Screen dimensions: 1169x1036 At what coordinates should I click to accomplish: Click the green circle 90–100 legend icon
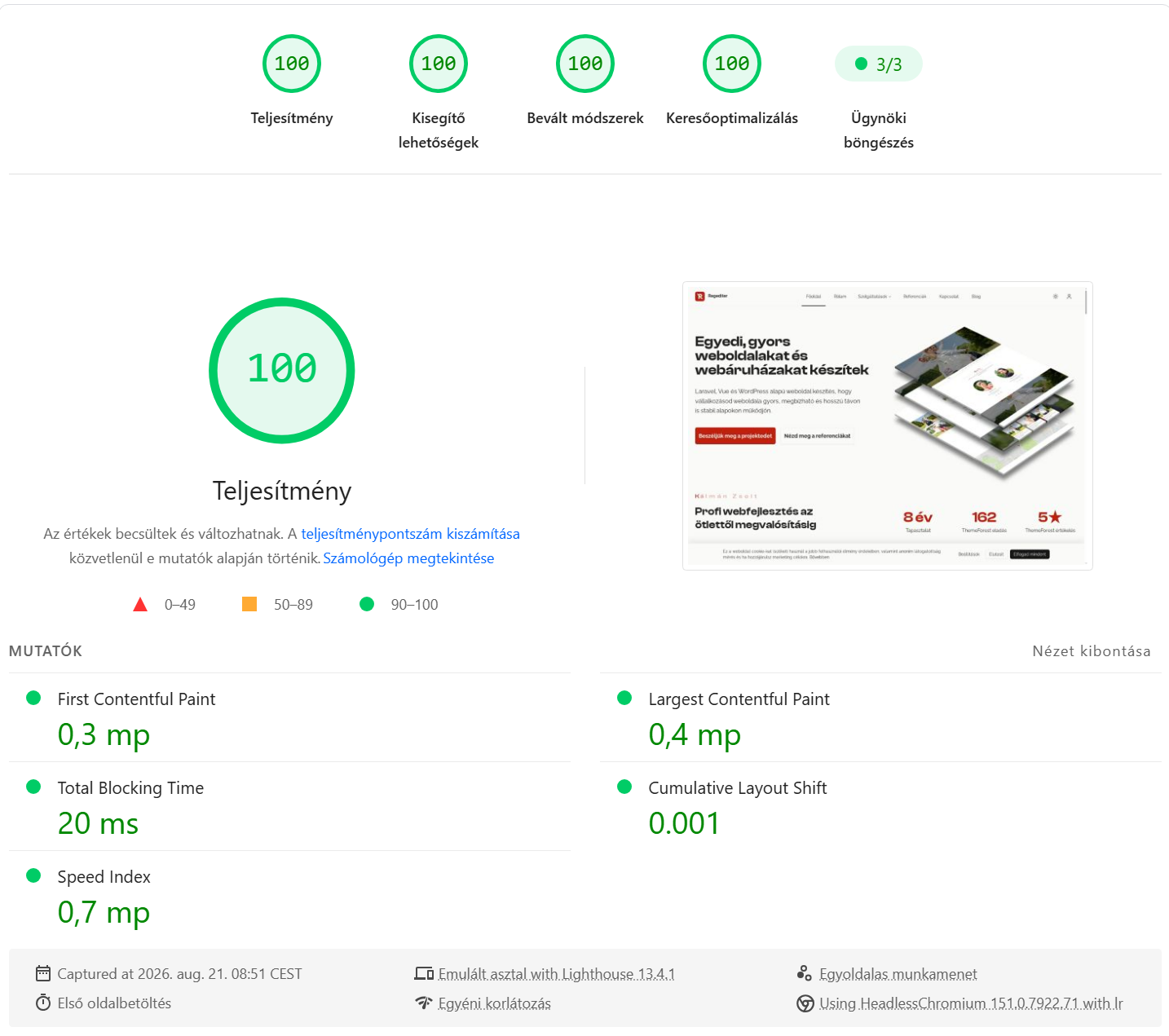click(x=367, y=604)
